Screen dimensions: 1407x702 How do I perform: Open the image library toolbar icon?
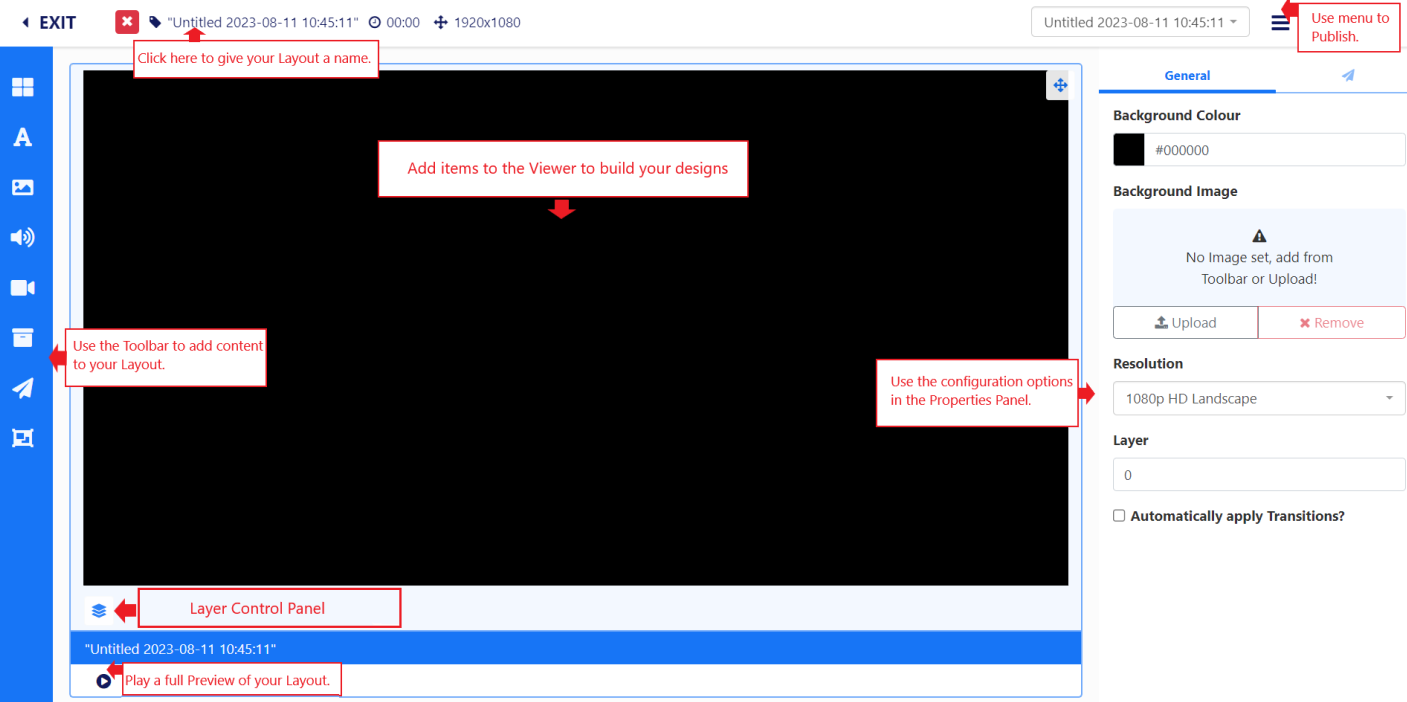click(22, 187)
